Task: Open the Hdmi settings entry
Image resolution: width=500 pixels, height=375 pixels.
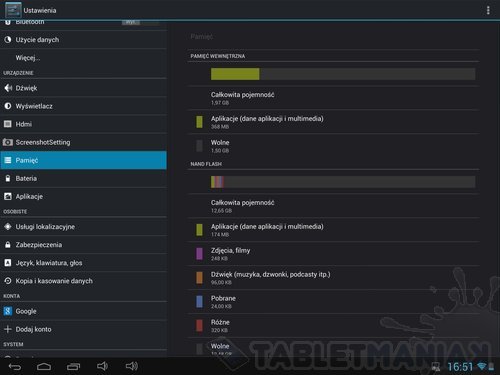Action: point(83,124)
